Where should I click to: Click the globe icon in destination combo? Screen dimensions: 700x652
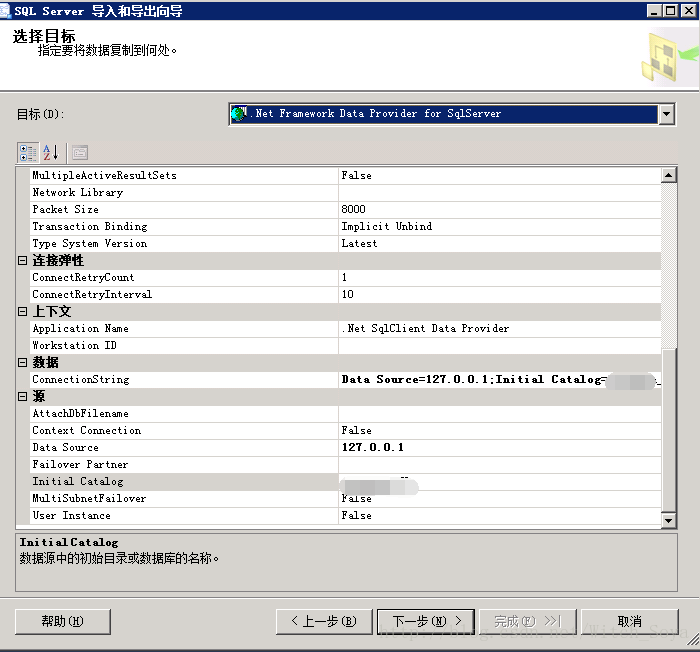pyautogui.click(x=238, y=114)
